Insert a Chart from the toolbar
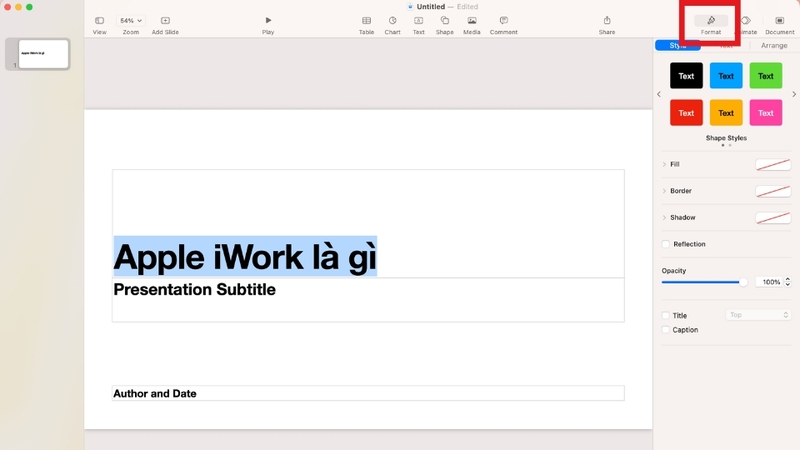The image size is (800, 450). 392,20
